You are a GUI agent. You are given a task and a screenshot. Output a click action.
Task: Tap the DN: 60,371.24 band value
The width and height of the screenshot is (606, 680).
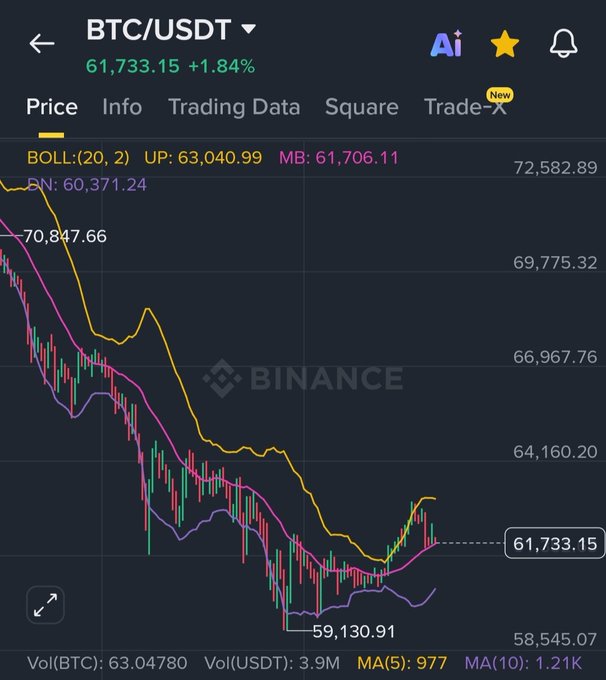[87, 185]
